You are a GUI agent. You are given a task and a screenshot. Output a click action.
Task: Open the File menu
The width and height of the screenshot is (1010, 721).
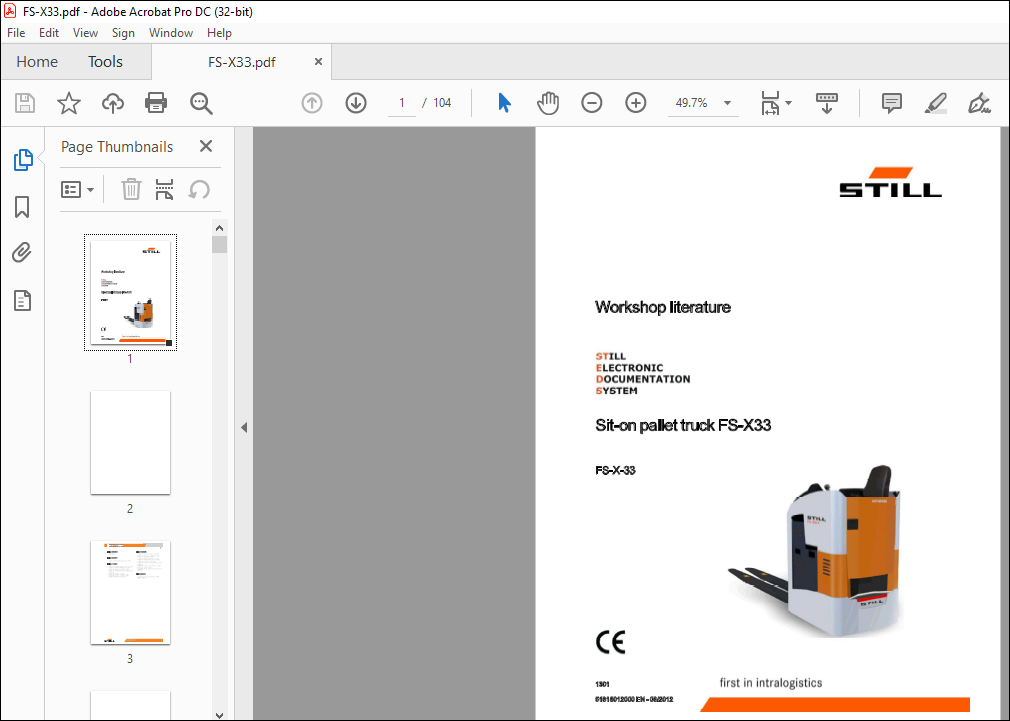coord(16,33)
